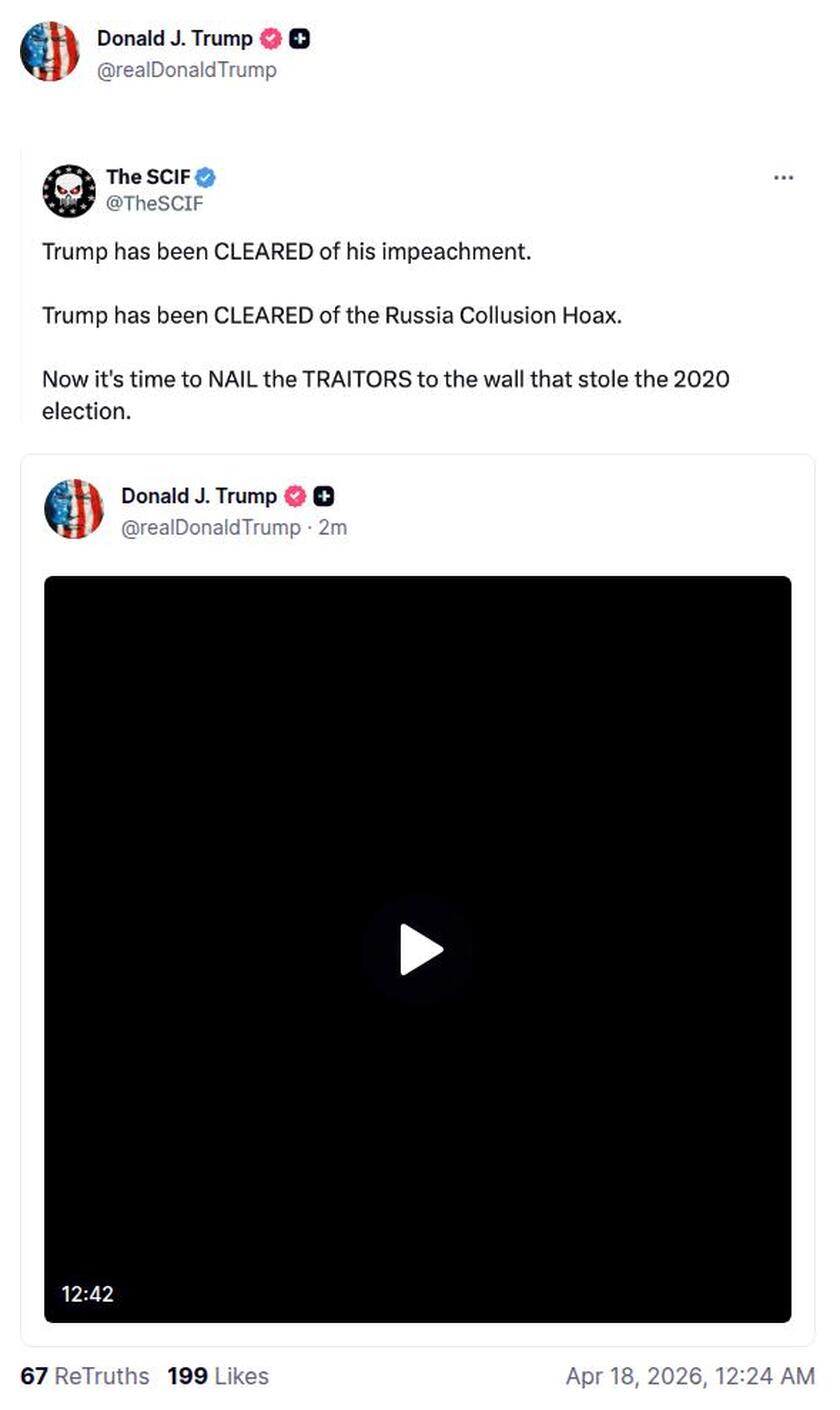
Task: Click the quoted post's Trump avatar
Action: pos(74,509)
